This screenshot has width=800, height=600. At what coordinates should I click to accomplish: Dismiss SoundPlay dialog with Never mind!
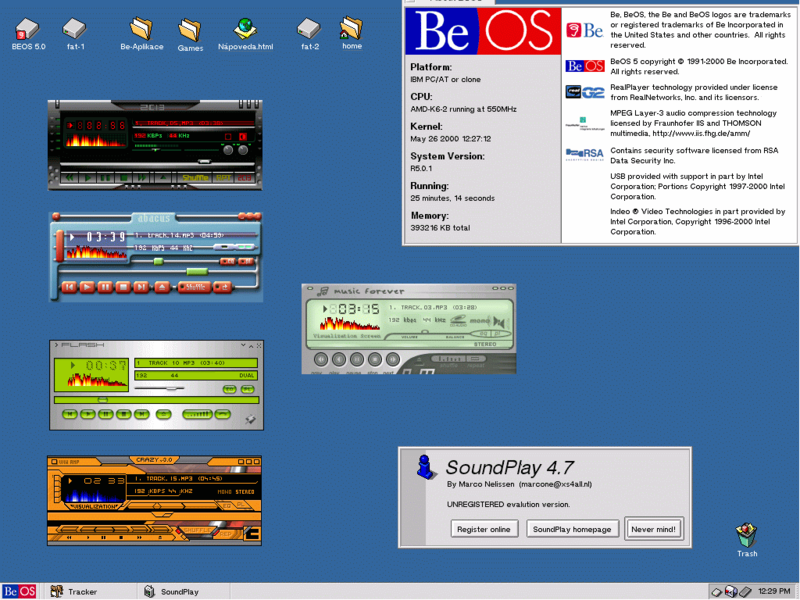pos(654,528)
